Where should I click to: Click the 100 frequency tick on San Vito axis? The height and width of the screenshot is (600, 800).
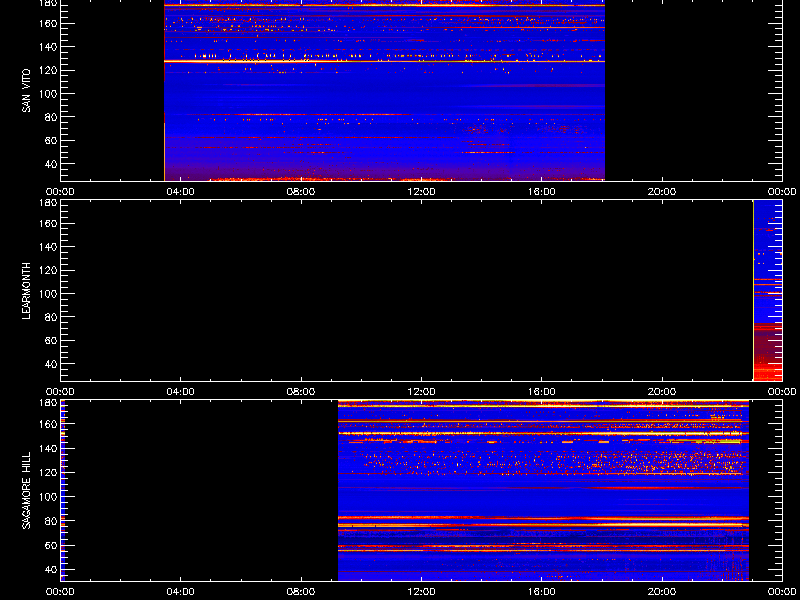50,94
